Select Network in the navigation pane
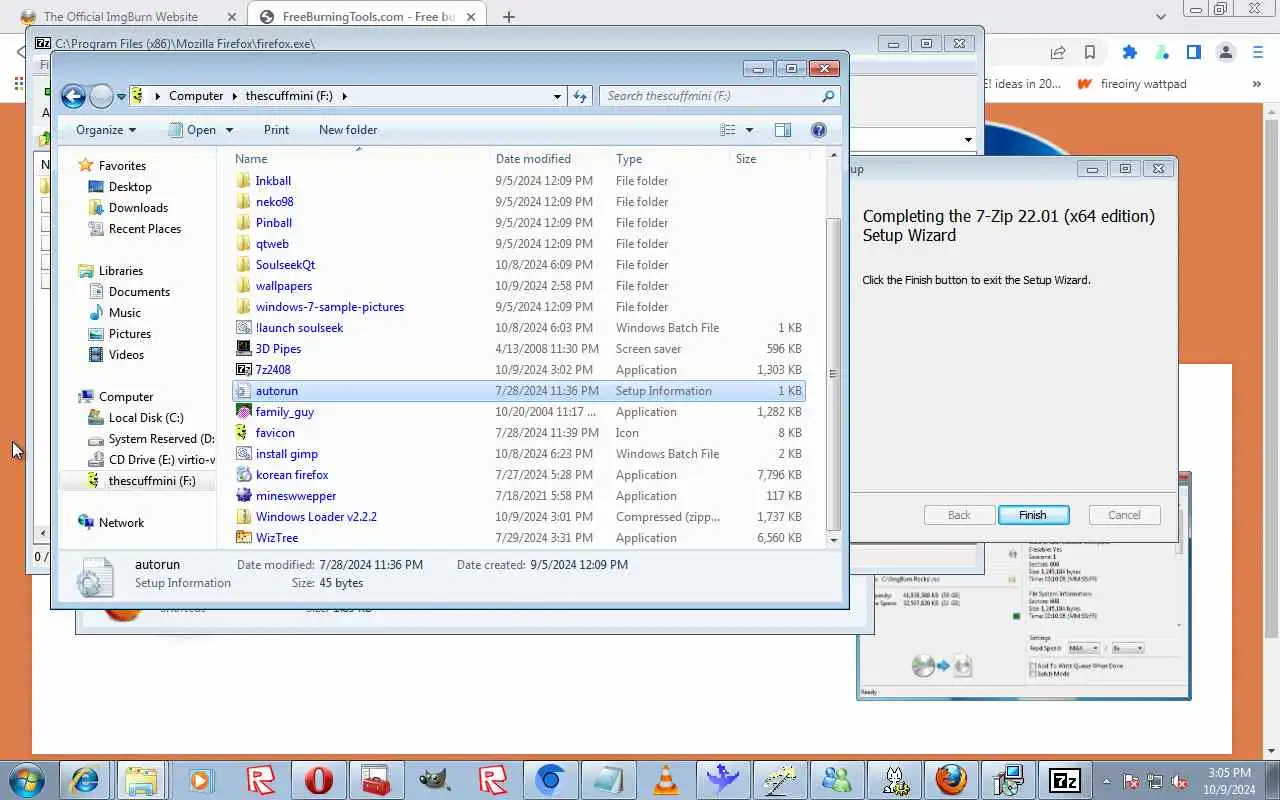Screen dimensions: 1280x800 (x=121, y=523)
